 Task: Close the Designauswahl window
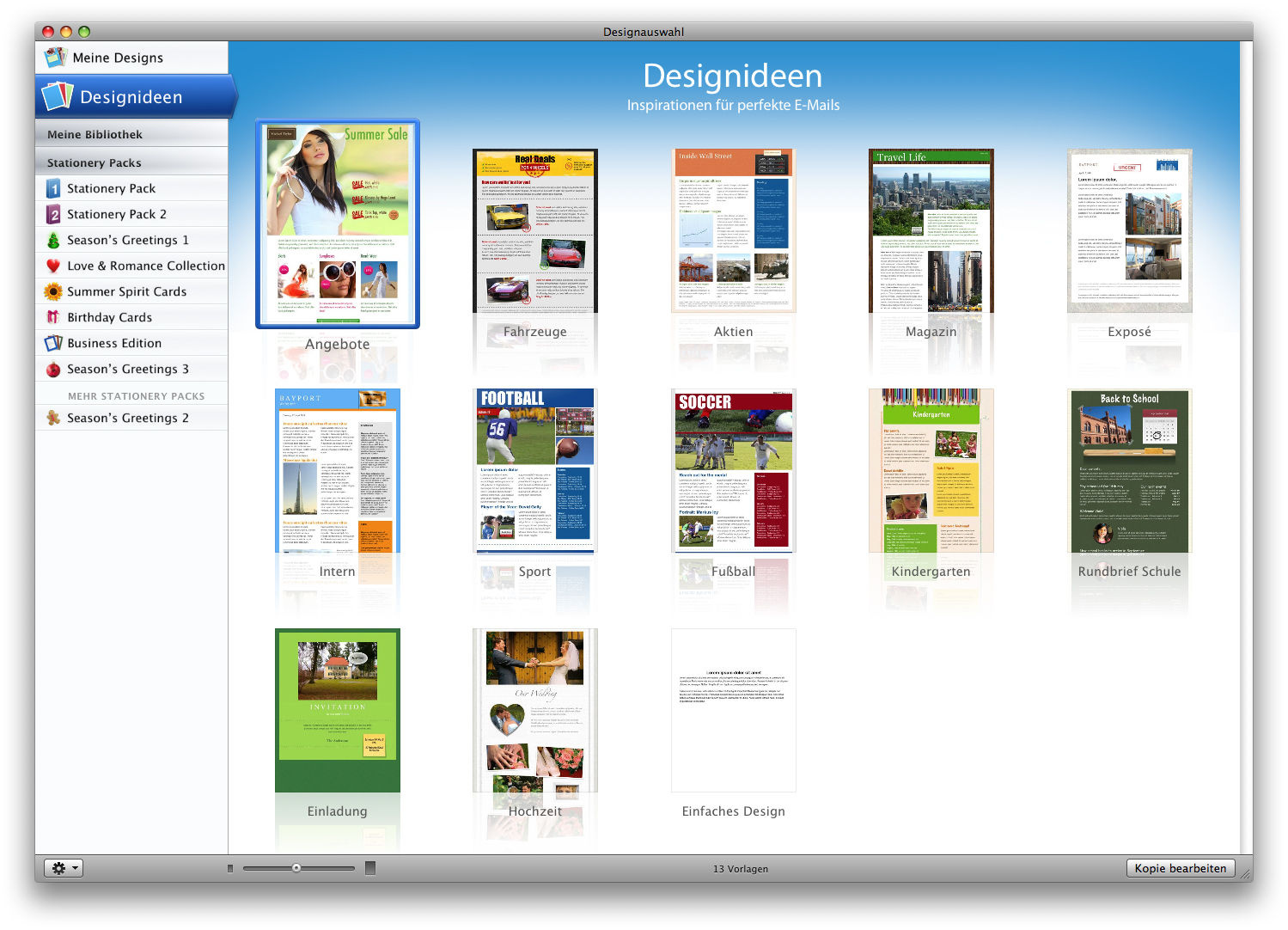pyautogui.click(x=48, y=32)
